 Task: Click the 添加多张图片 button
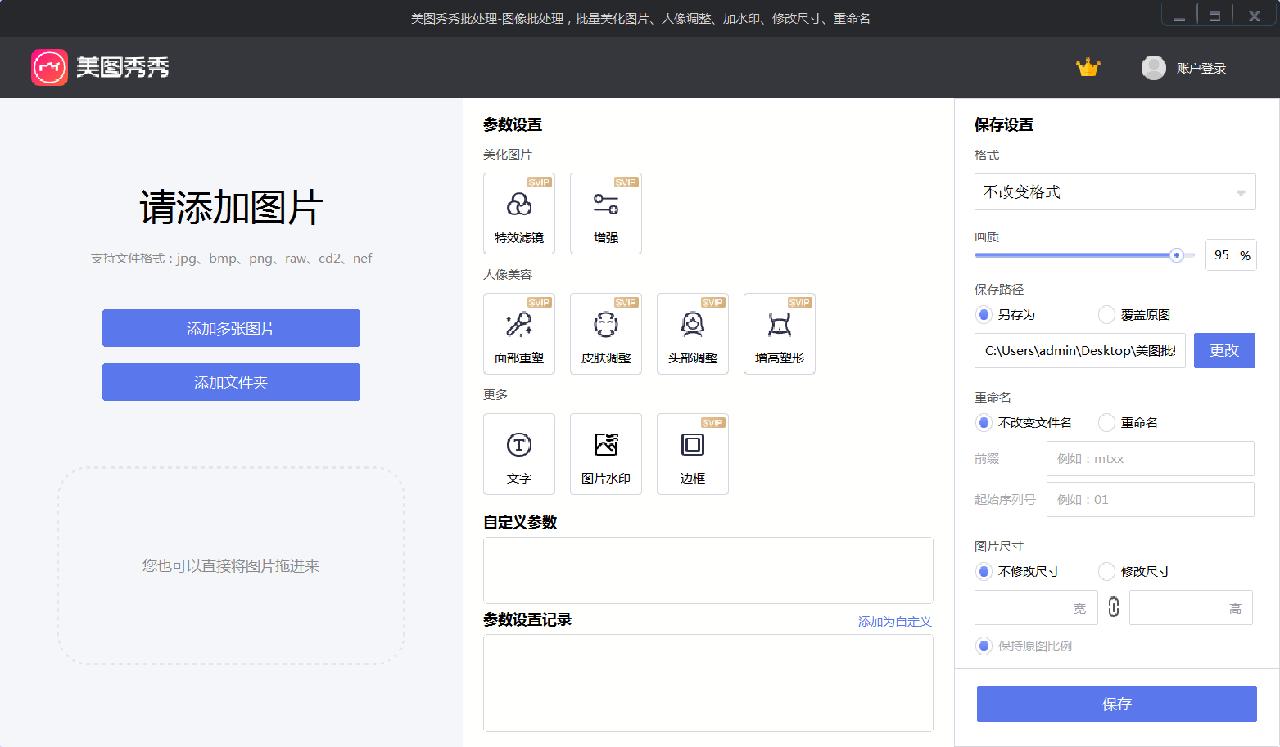click(230, 327)
